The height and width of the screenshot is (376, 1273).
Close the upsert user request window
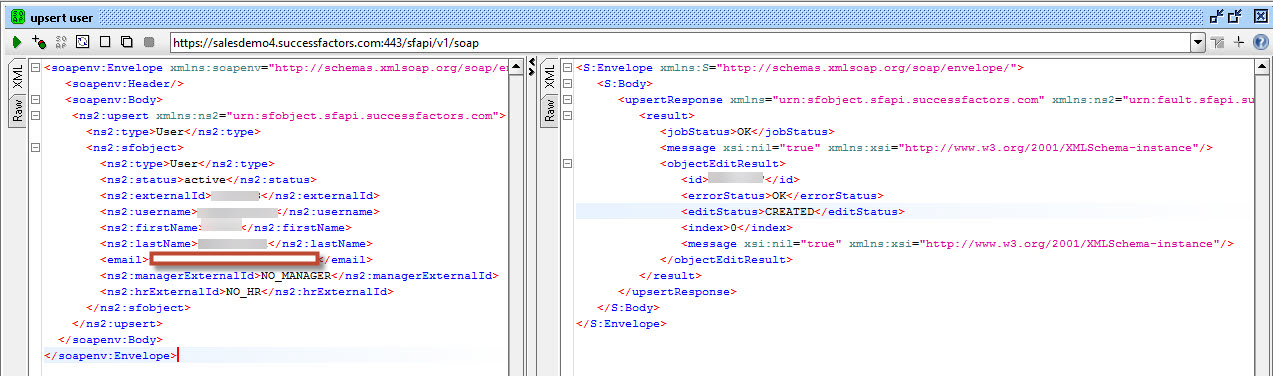[1260, 16]
